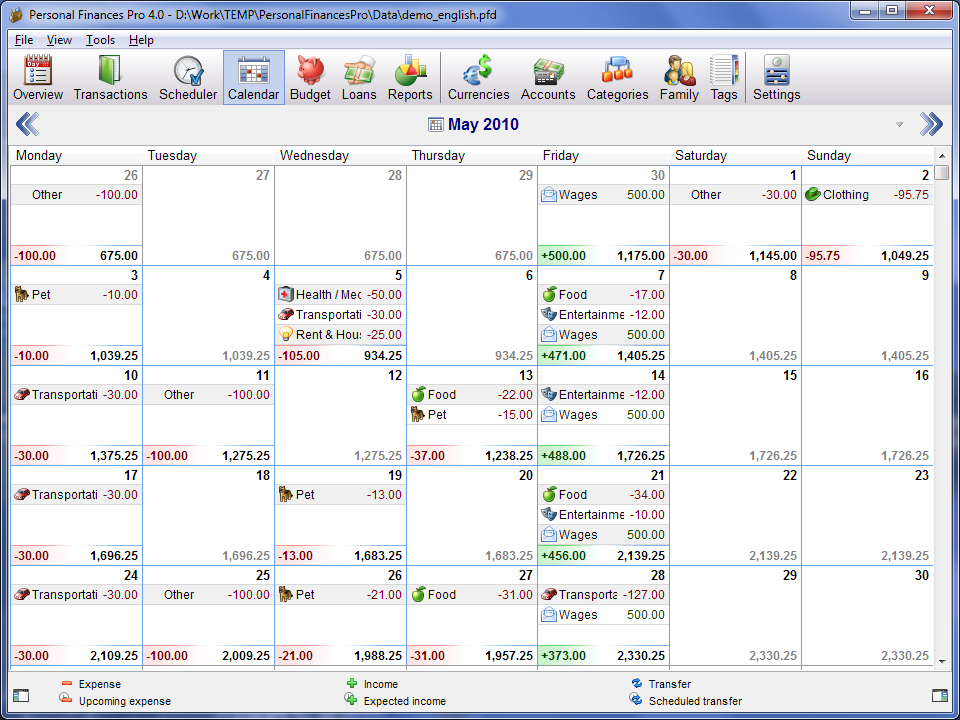Click scrollbar up arrow of calendar
960x720 pixels.
942,156
